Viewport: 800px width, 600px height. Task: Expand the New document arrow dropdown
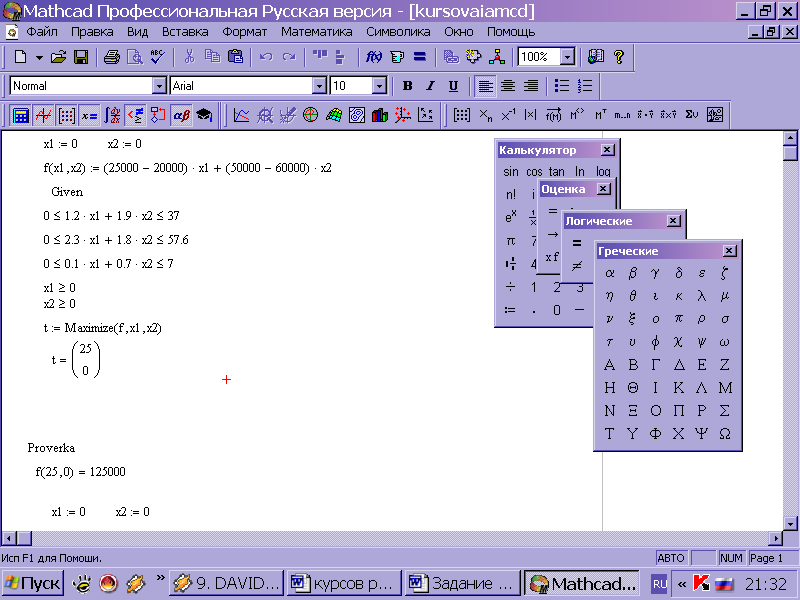tap(39, 57)
